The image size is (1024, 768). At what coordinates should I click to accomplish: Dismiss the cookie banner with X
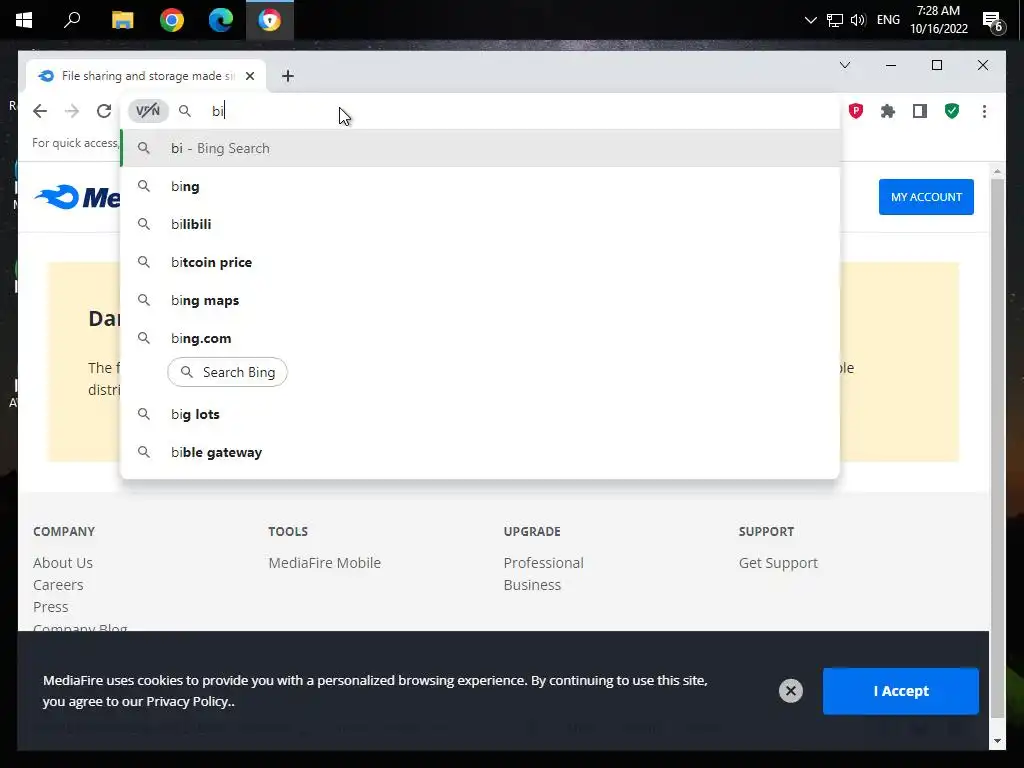(790, 691)
